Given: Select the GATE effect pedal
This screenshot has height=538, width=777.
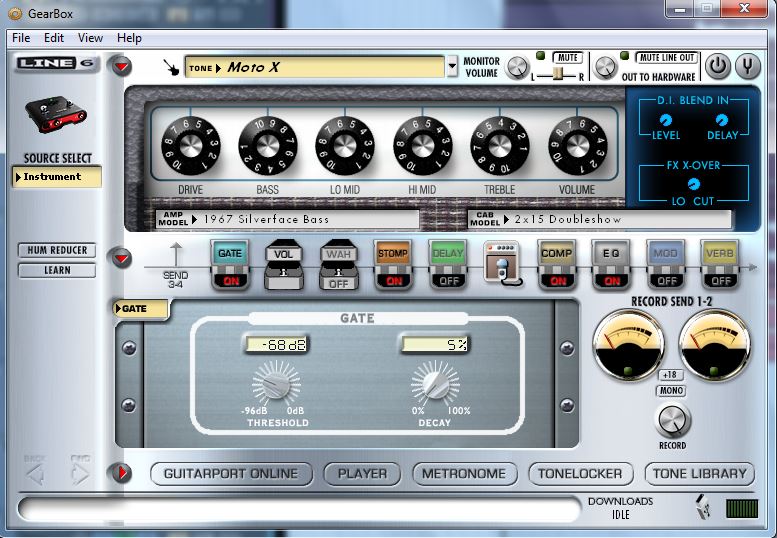Looking at the screenshot, I should 230,253.
